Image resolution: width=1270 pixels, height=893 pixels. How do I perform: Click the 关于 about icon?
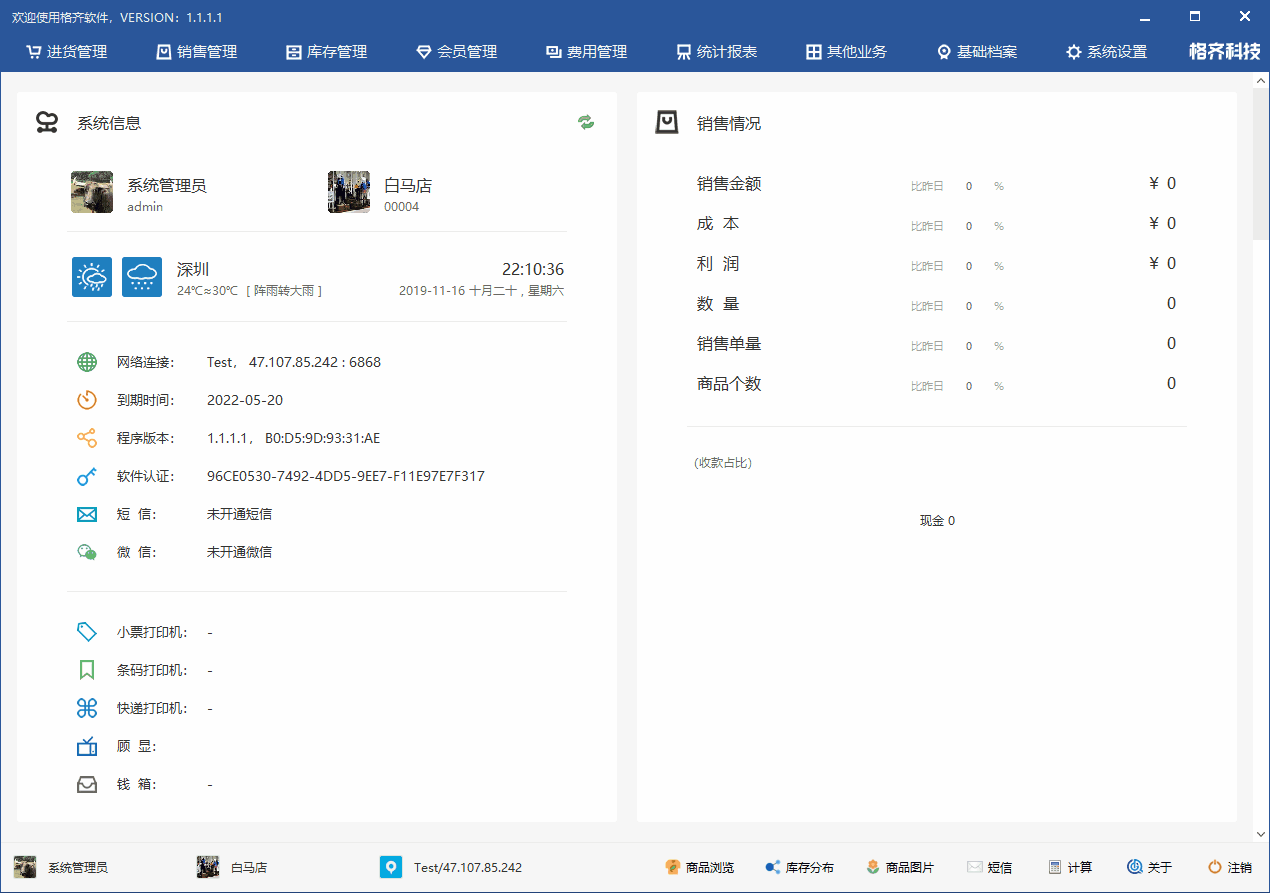point(1135,867)
